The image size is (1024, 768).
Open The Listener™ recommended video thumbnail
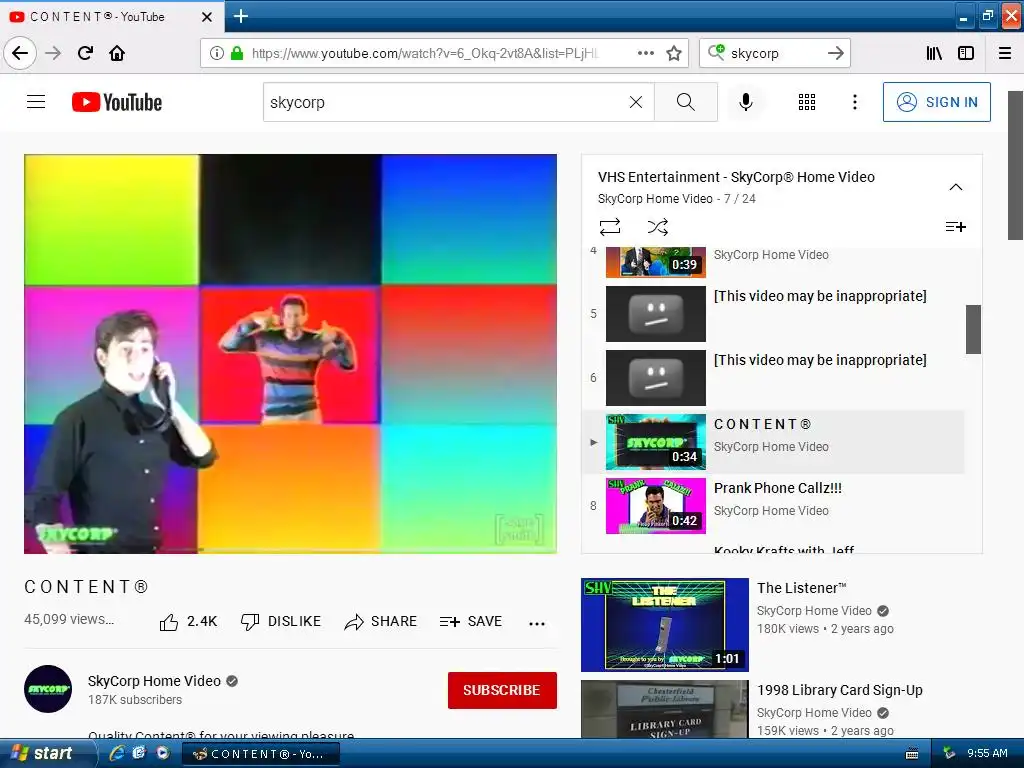665,625
